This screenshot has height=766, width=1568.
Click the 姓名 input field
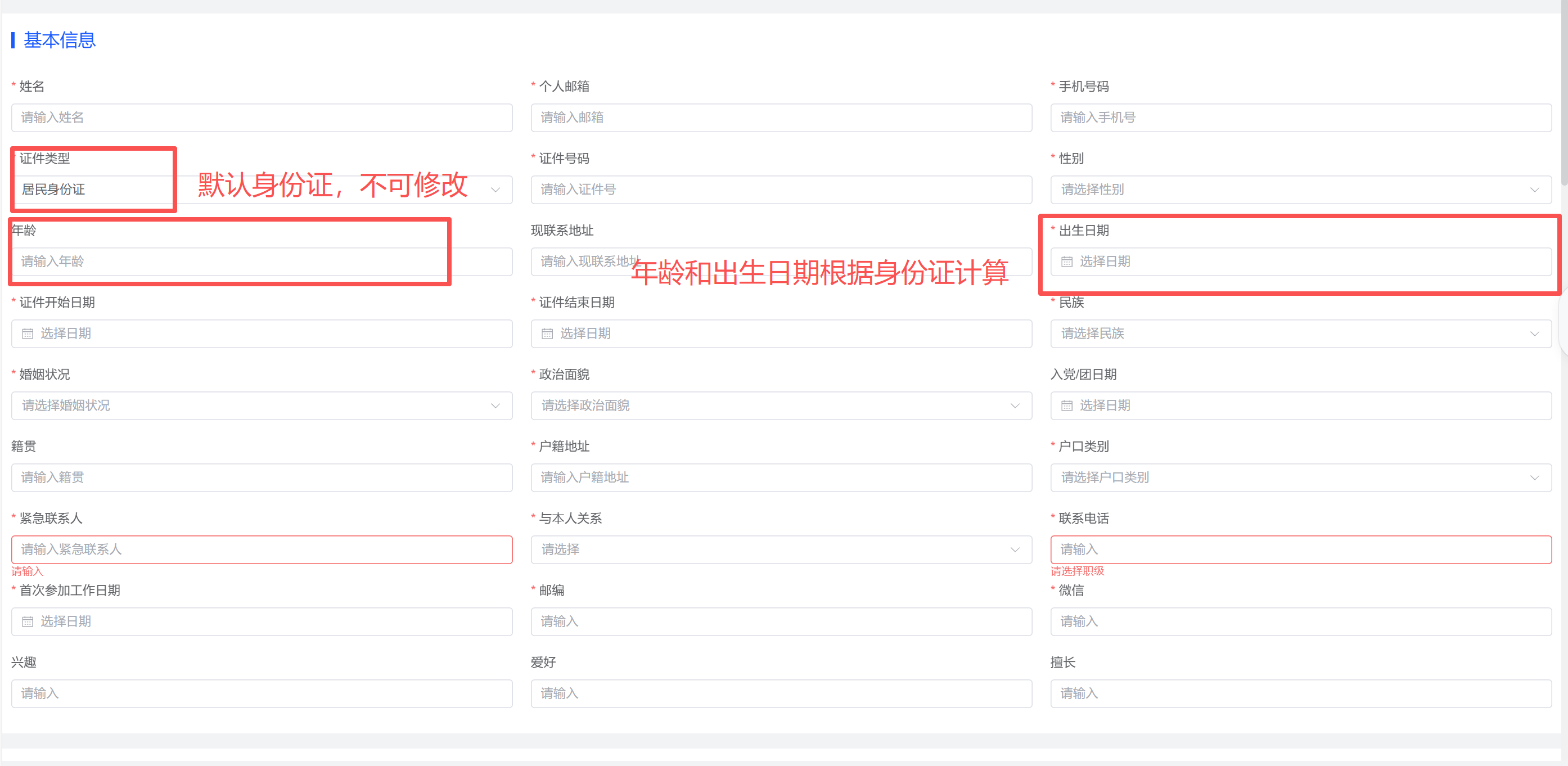262,118
